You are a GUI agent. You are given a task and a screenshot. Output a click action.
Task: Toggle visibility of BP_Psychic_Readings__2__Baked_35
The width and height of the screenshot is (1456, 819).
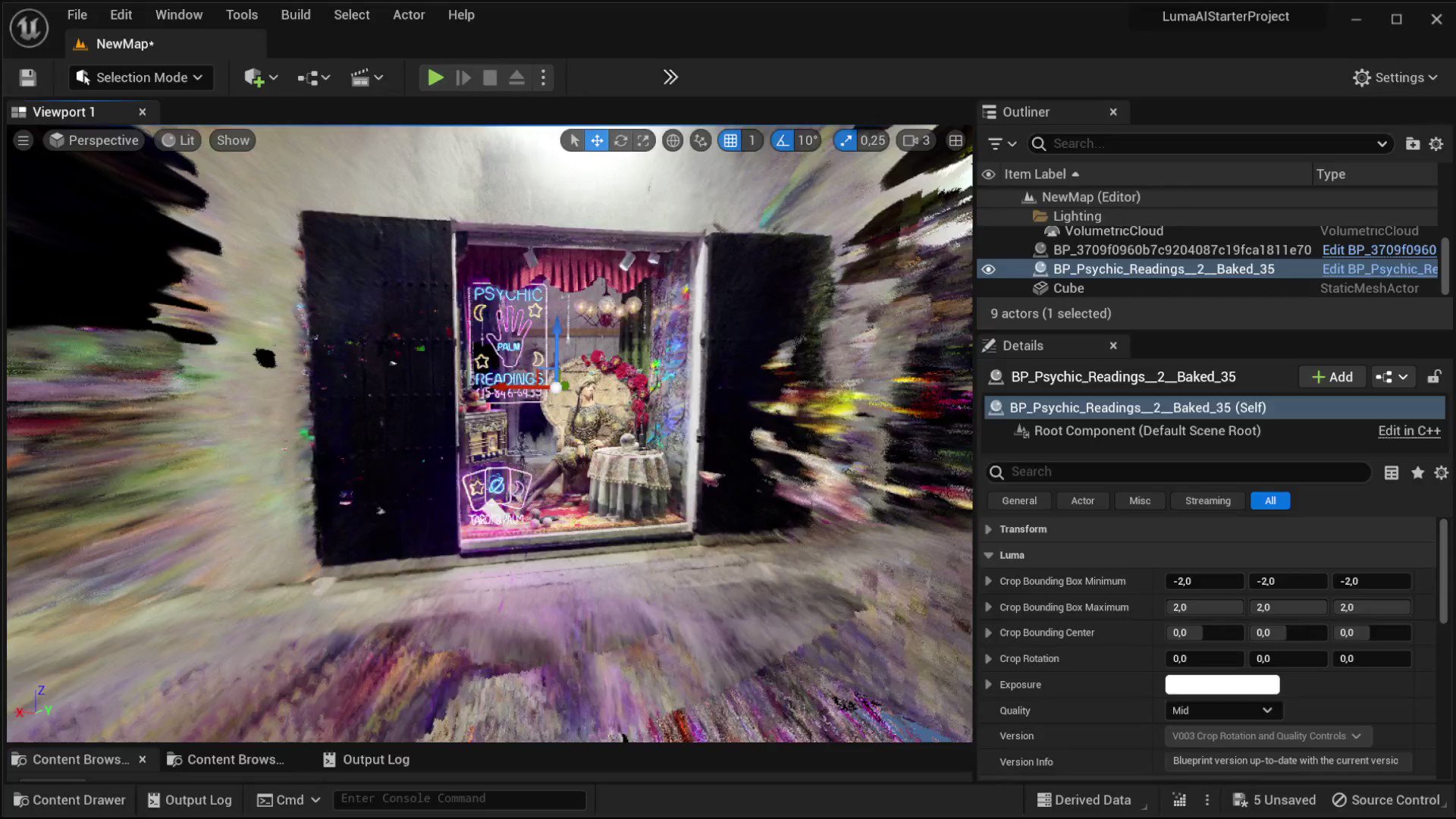pyautogui.click(x=988, y=268)
